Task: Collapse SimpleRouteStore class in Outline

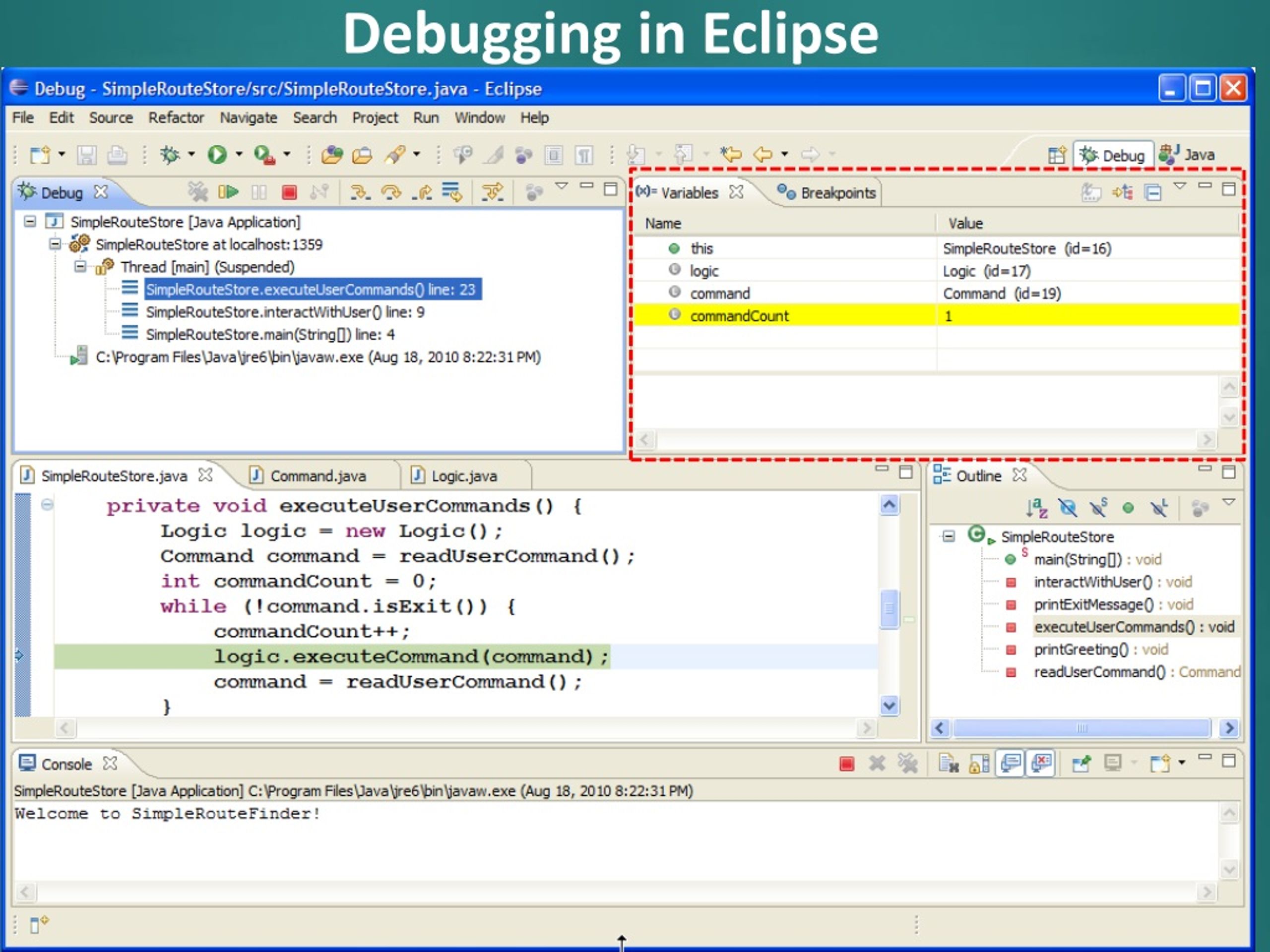Action: click(949, 536)
